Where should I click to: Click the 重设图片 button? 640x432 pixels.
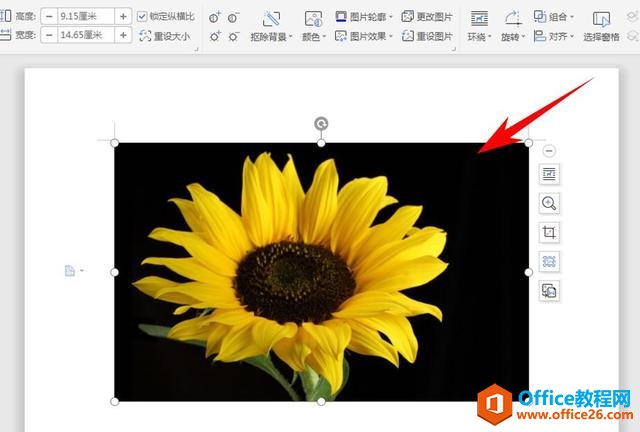427,36
